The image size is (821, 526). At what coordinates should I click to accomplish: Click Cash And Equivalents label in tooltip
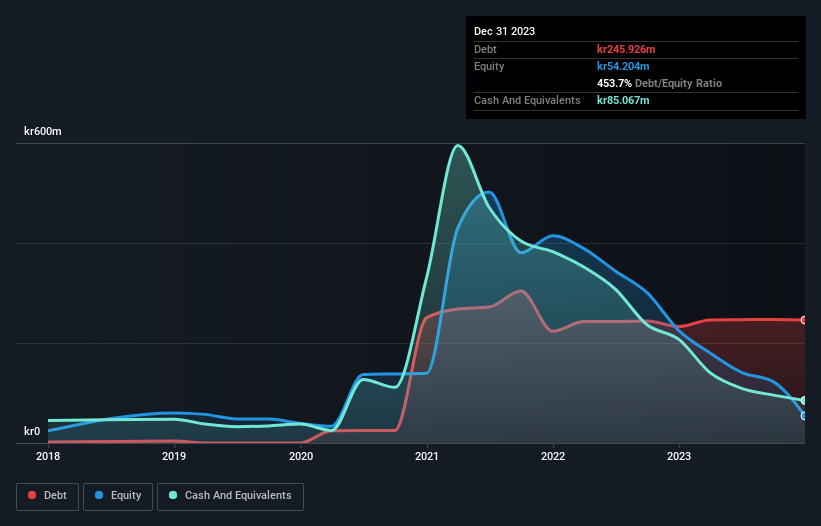pyautogui.click(x=527, y=100)
